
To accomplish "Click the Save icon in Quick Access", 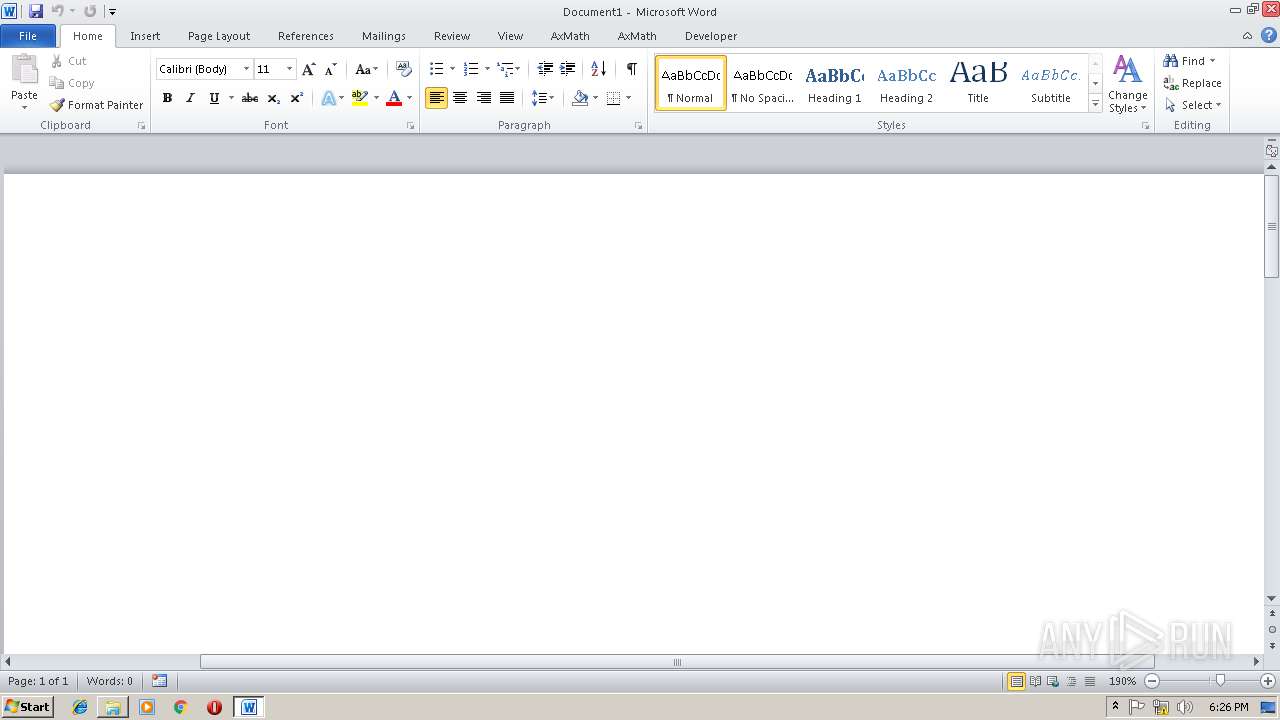I will [x=36, y=11].
